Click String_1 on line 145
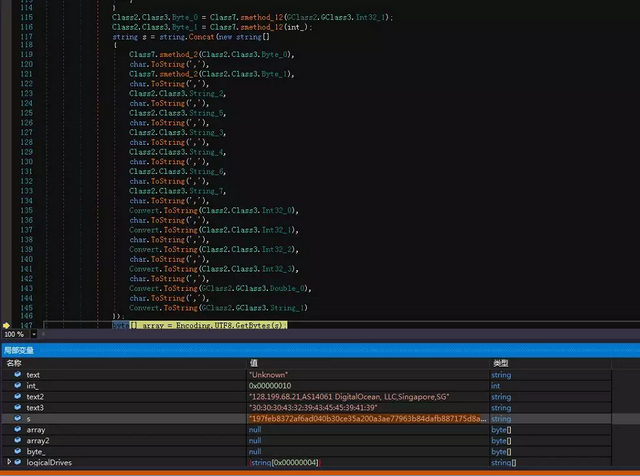The height and width of the screenshot is (476, 640). (x=288, y=308)
